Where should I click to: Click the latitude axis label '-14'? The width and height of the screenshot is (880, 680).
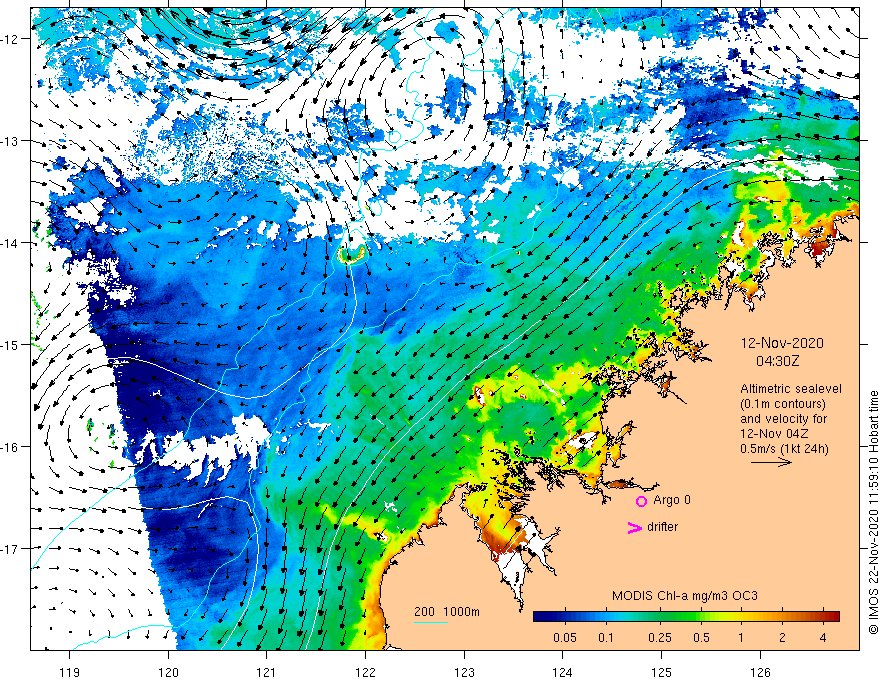11,243
